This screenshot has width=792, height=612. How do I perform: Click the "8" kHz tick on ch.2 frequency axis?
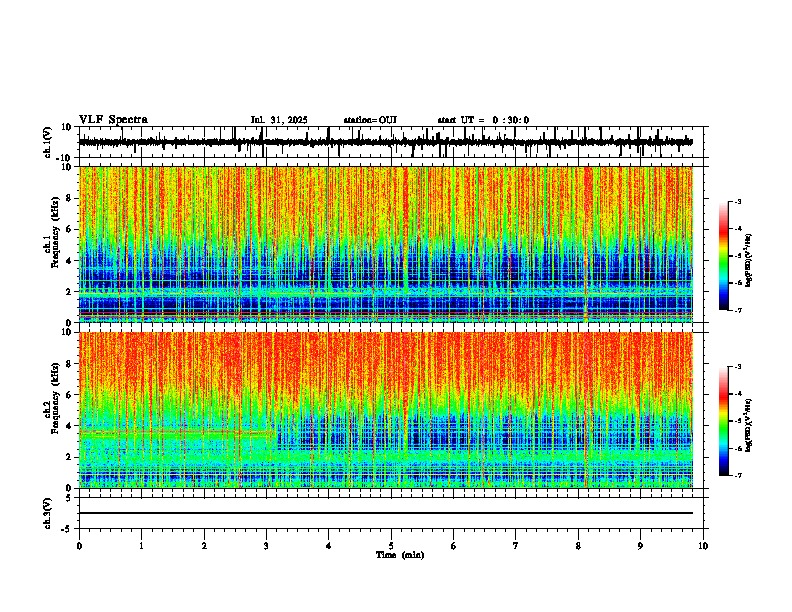70,364
